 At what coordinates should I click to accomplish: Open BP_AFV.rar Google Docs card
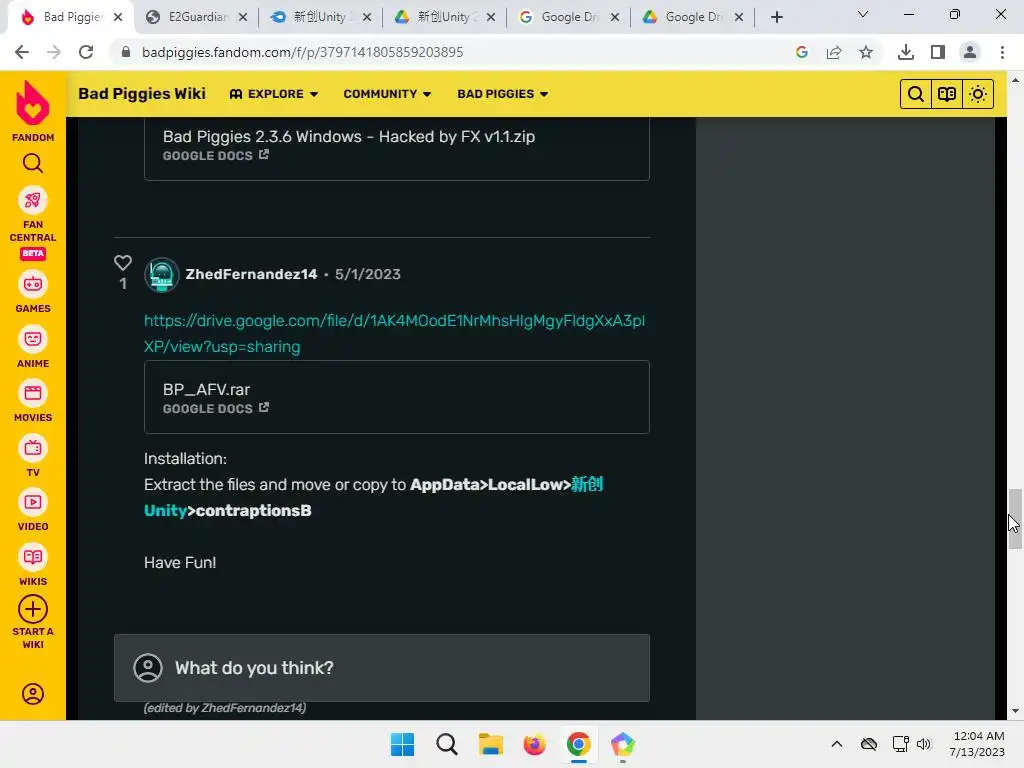pyautogui.click(x=396, y=397)
